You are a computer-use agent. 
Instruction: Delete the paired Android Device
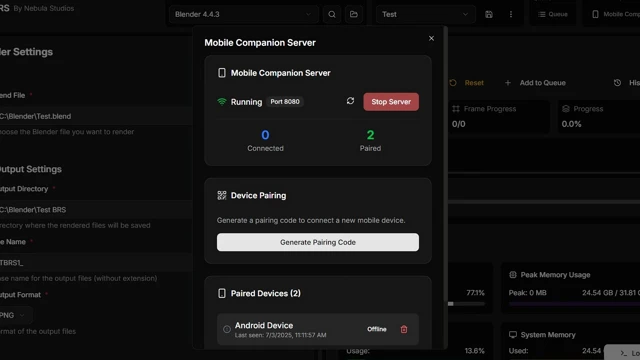(404, 329)
